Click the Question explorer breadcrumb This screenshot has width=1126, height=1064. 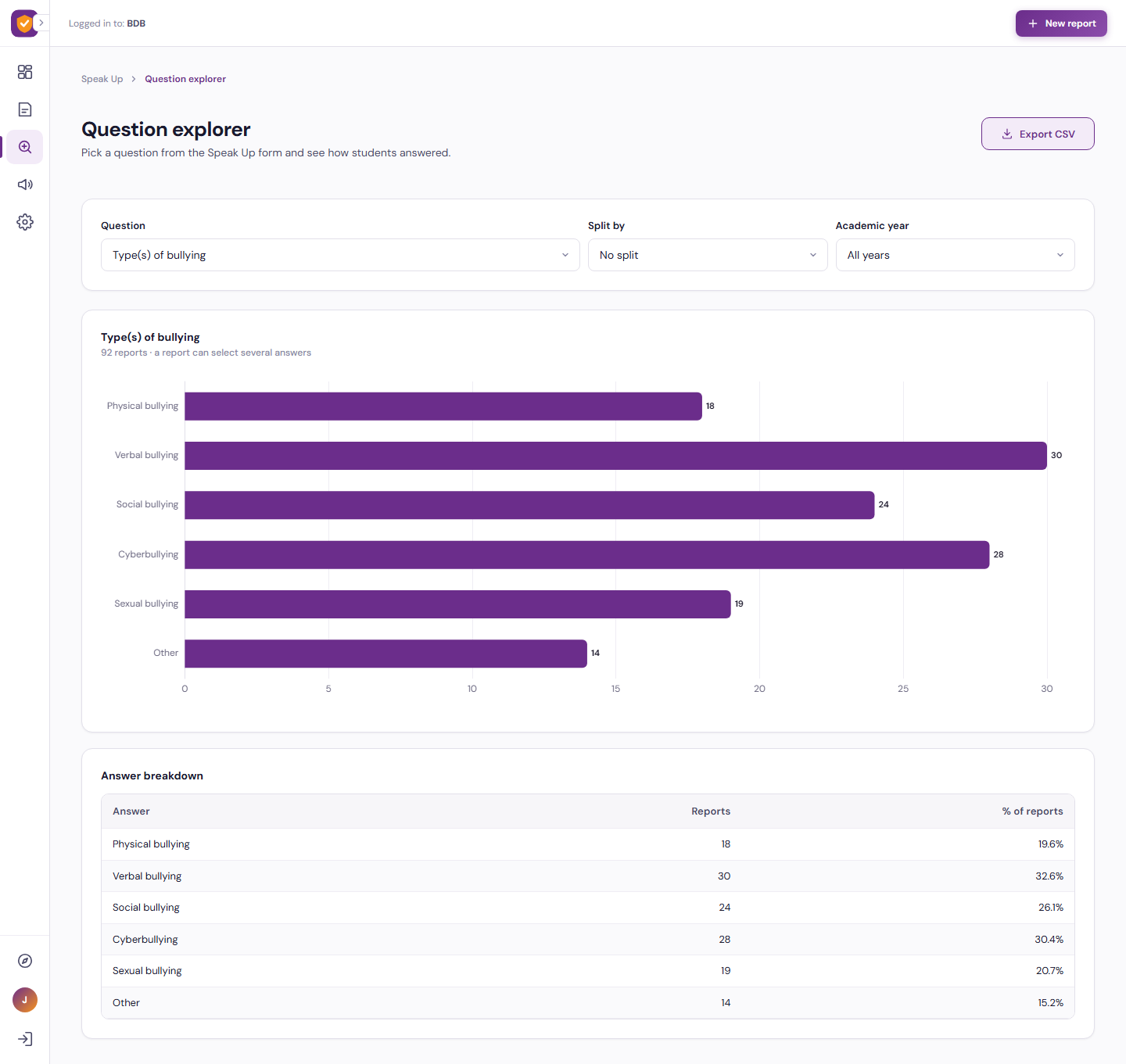(x=185, y=79)
